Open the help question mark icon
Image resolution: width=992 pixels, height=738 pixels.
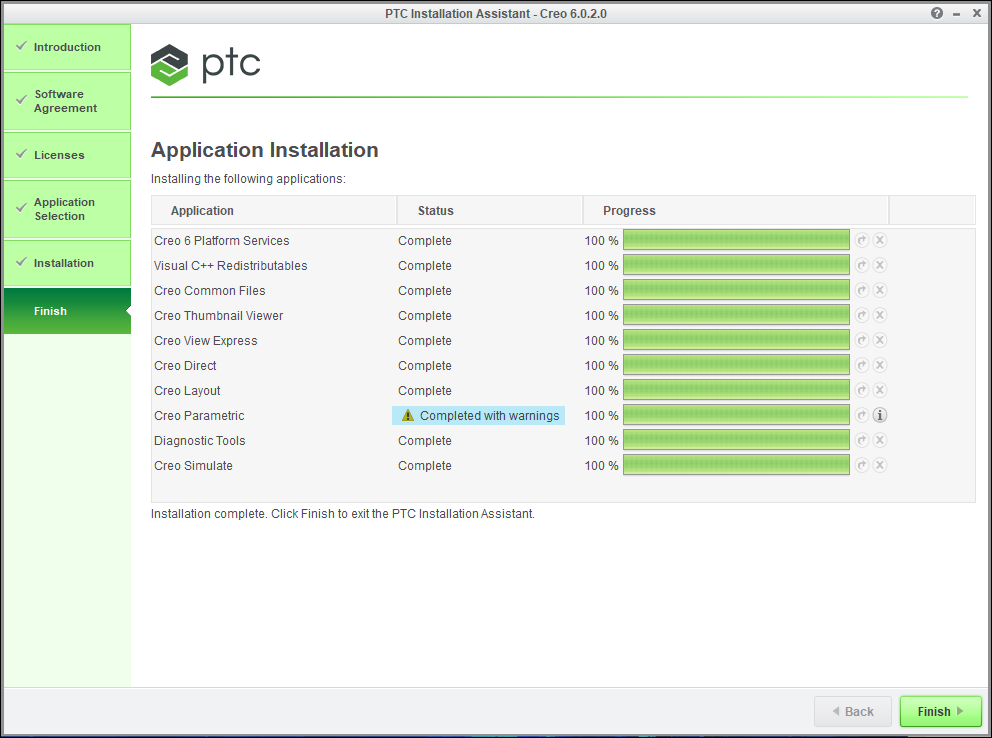(x=937, y=13)
